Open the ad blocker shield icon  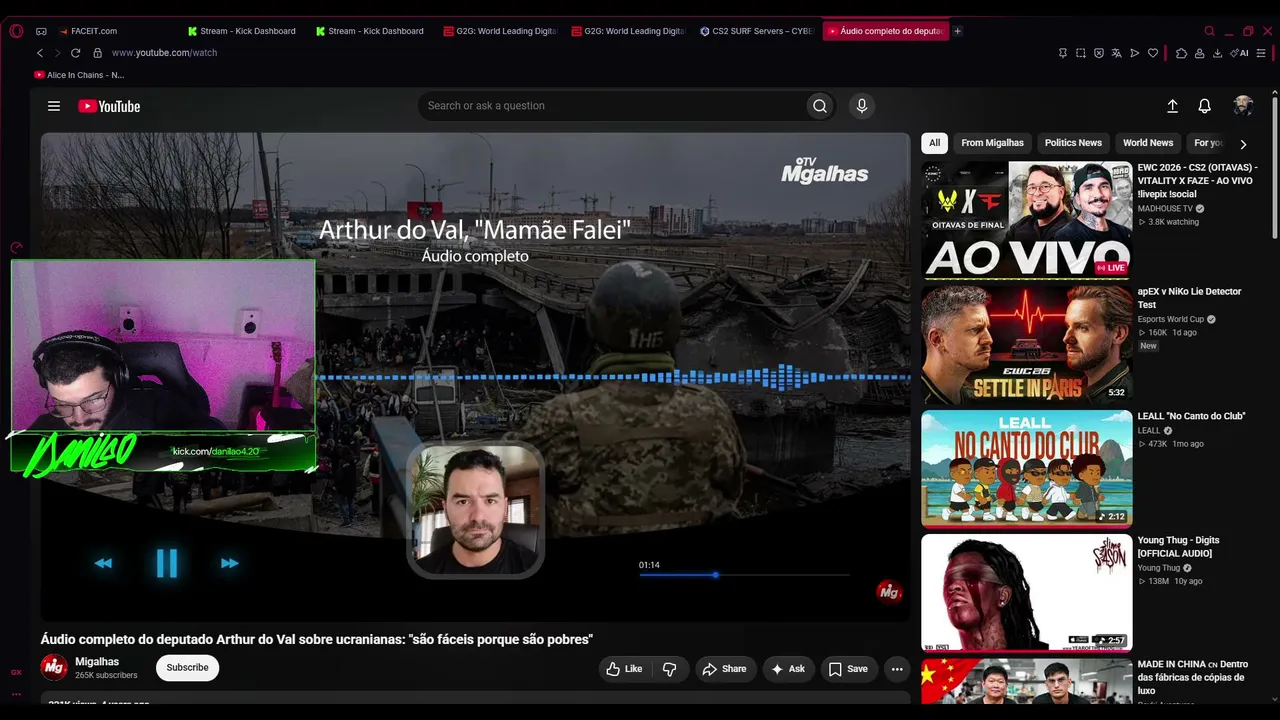pyautogui.click(x=1099, y=53)
